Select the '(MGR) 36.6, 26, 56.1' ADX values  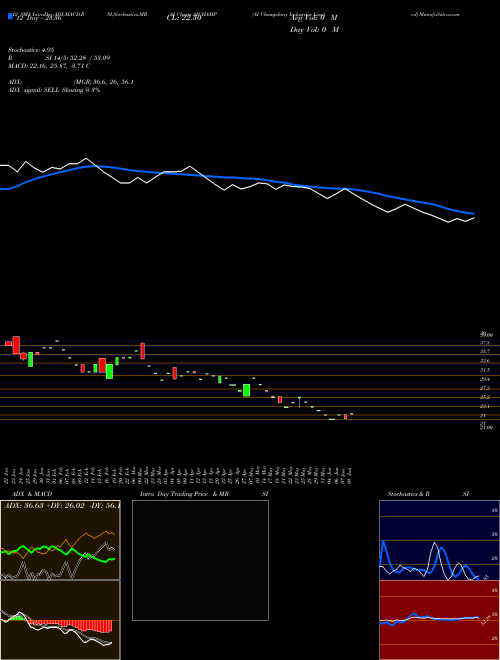tap(104, 82)
